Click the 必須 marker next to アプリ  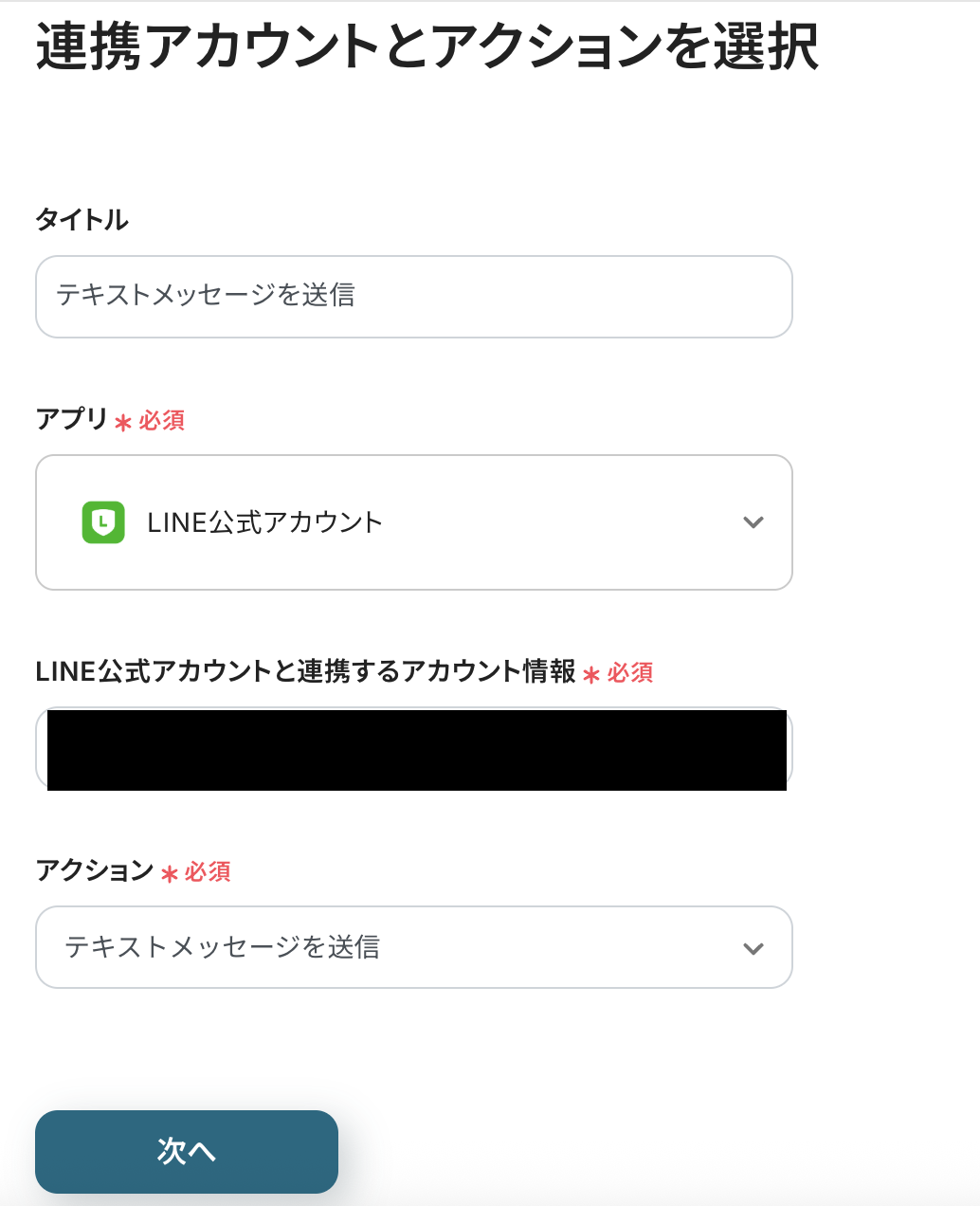(x=162, y=420)
